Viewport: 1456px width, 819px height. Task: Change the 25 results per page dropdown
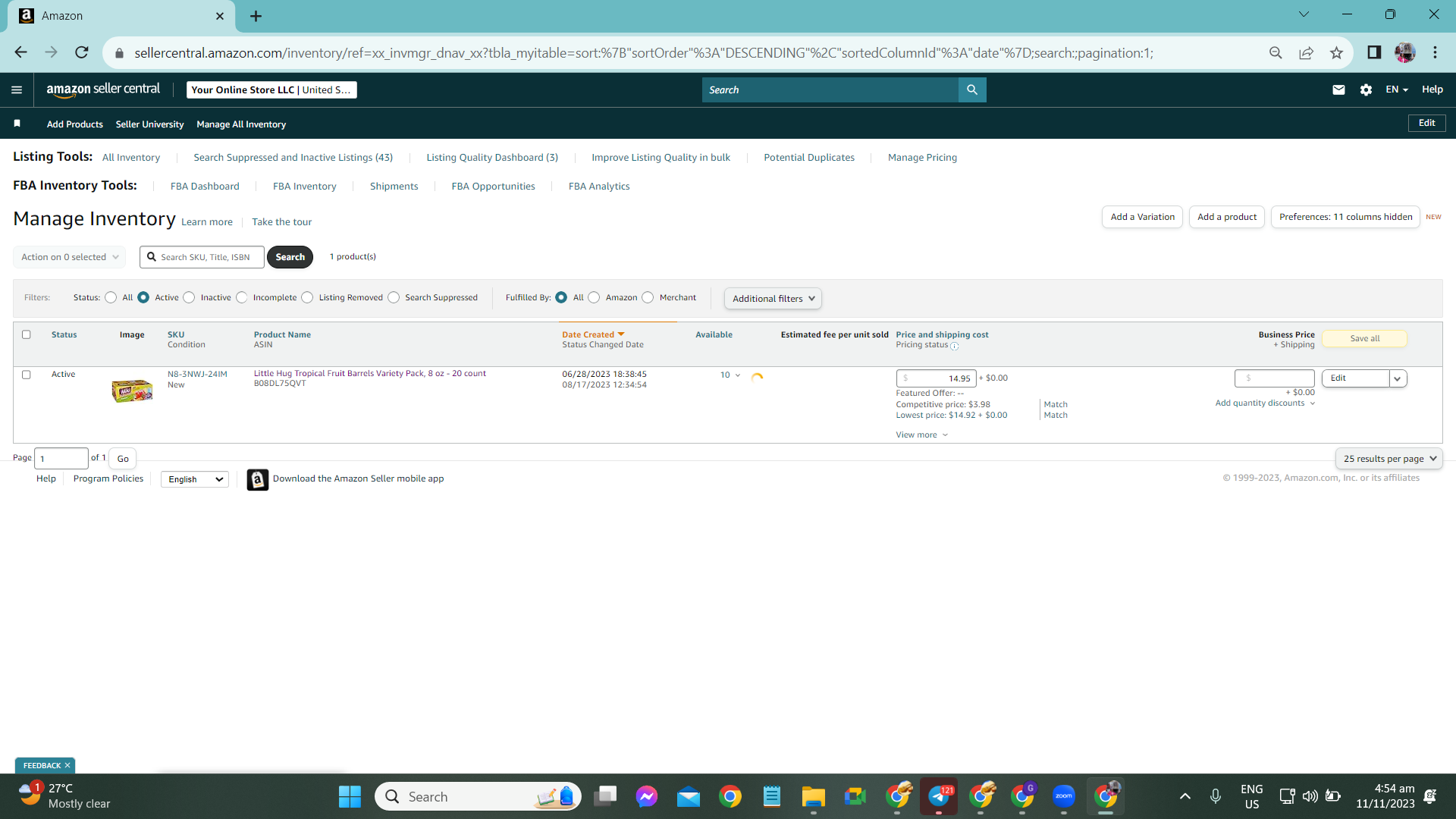[1389, 459]
